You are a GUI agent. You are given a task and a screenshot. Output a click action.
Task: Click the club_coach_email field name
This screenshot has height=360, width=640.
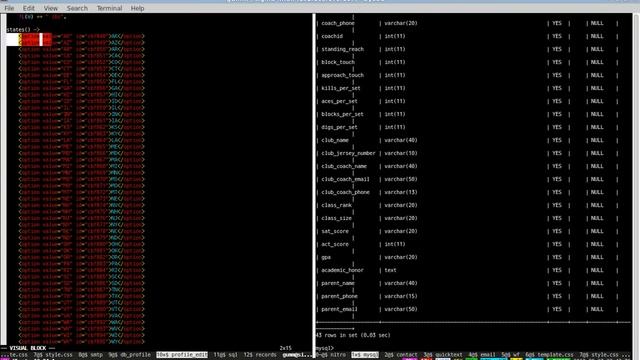coord(345,179)
